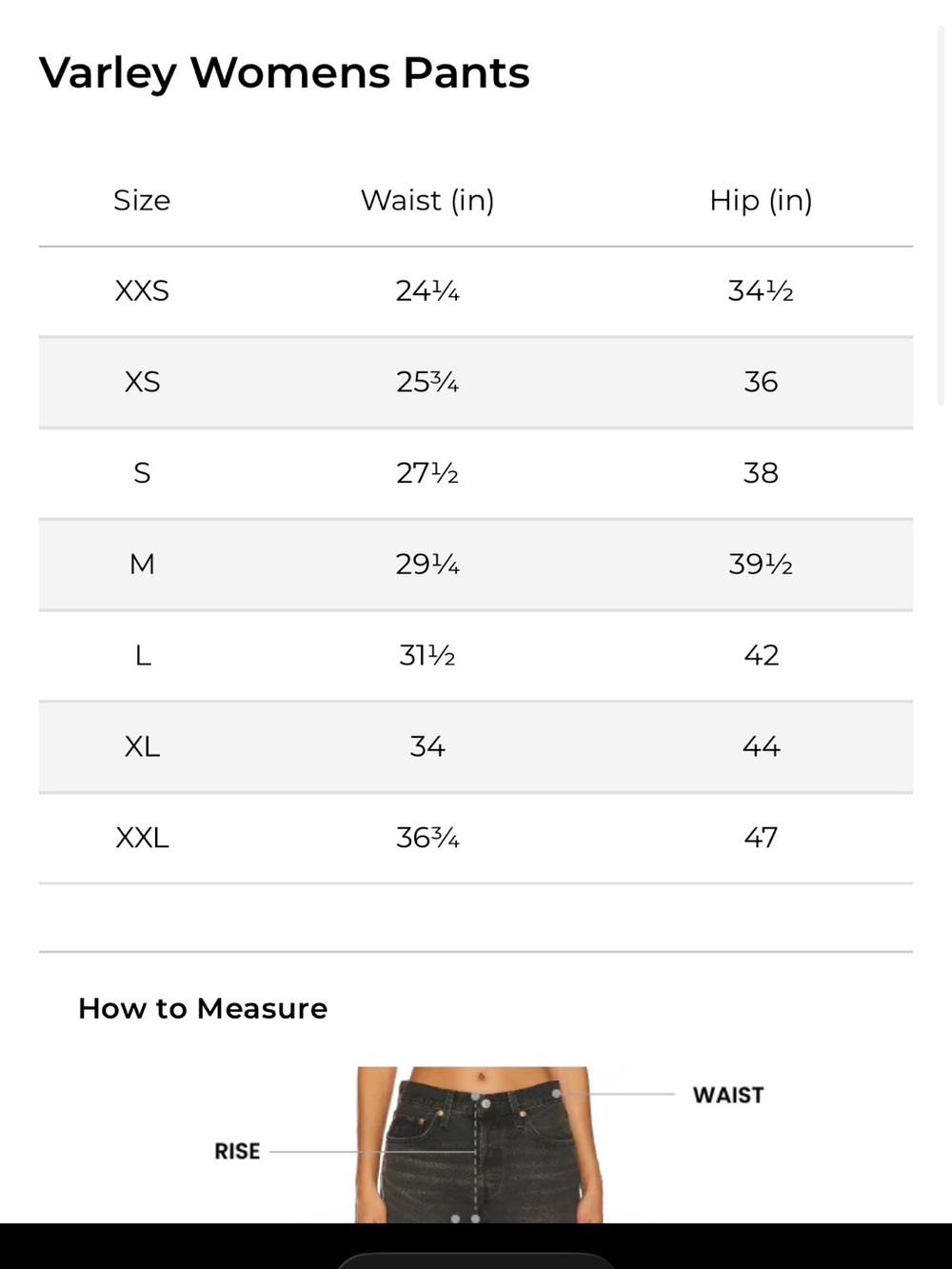Click the Varley Womens Pants title
This screenshot has height=1269, width=952.
coord(284,72)
